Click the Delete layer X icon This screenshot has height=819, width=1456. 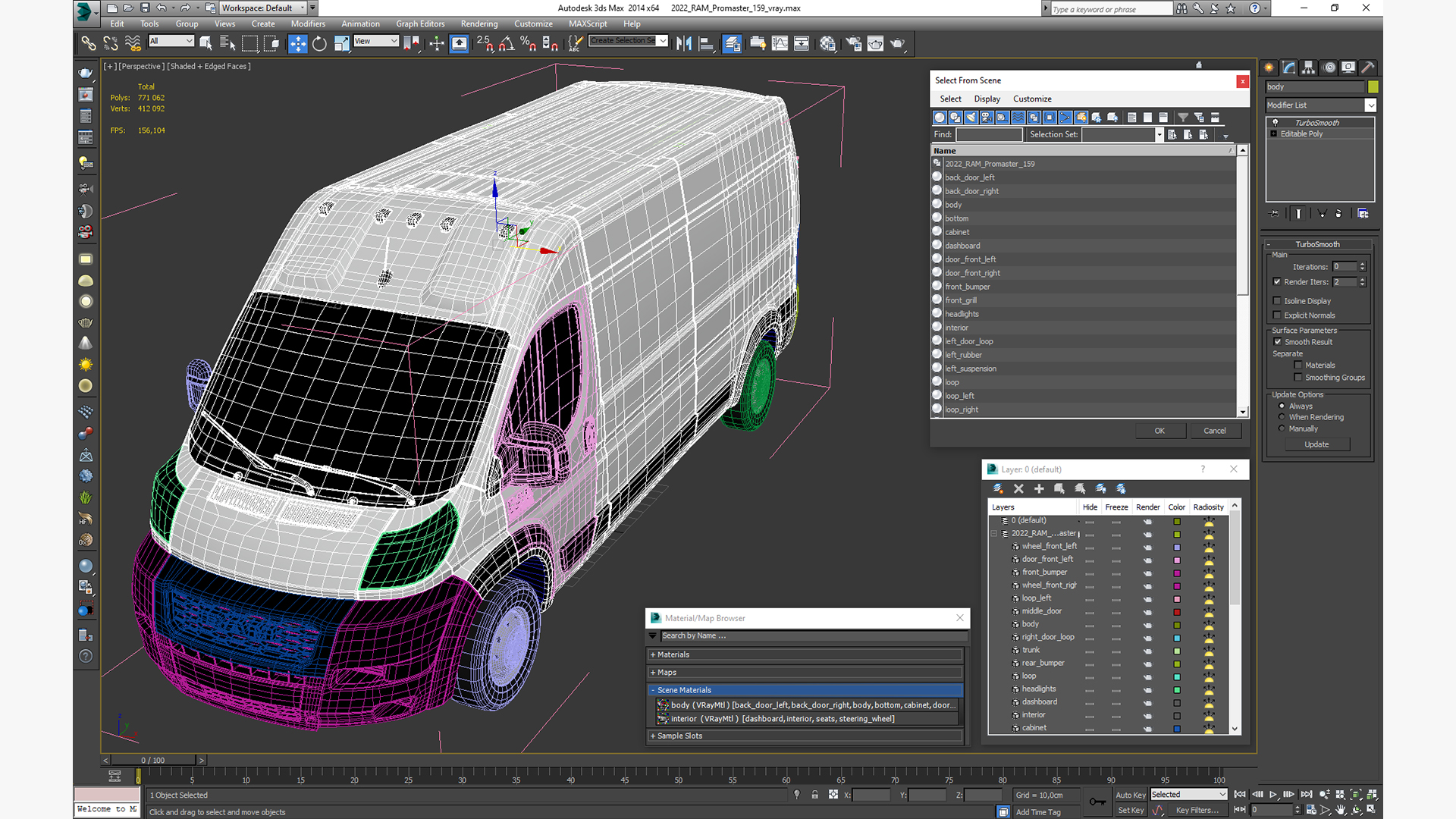pos(1018,489)
